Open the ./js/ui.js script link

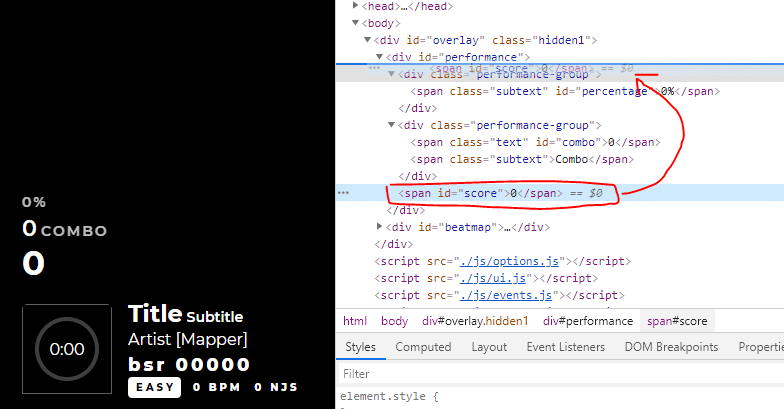coord(492,278)
